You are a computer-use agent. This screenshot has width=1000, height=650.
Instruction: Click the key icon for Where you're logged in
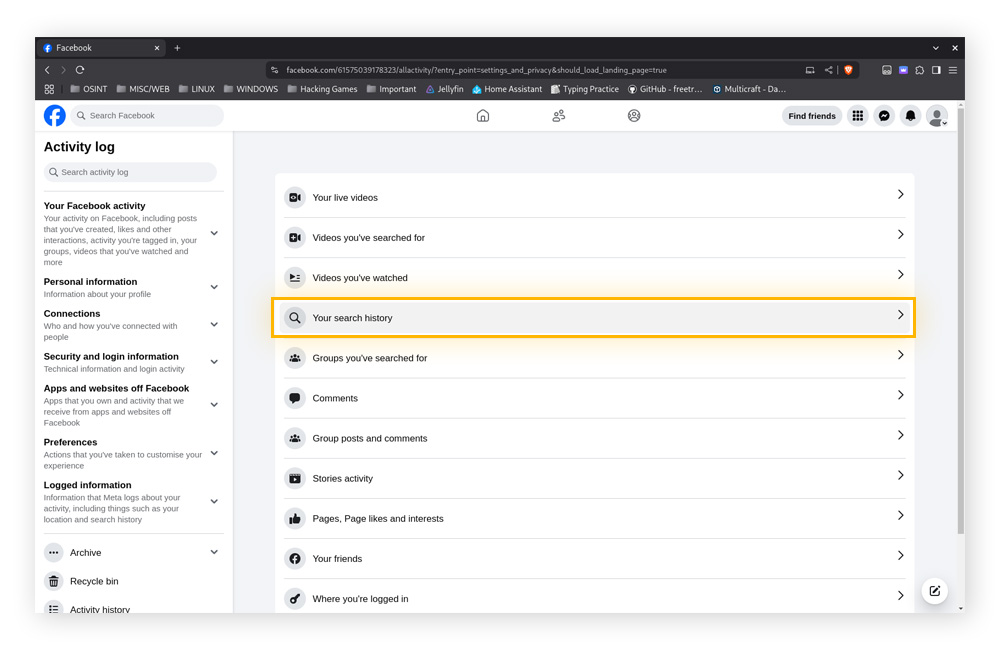point(295,598)
